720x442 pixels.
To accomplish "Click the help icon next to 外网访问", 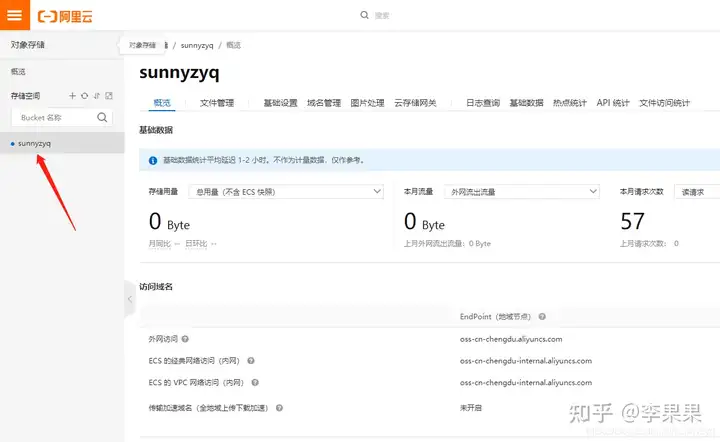I will click(x=185, y=339).
